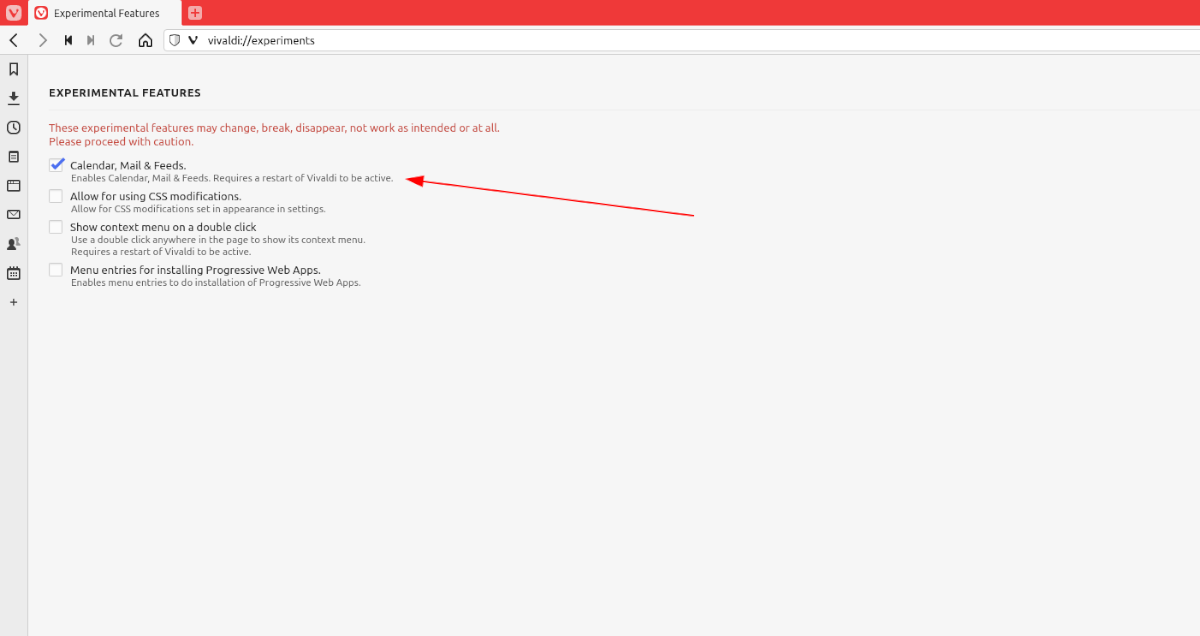
Task: Enable Show context menu on a double click
Action: tap(56, 226)
